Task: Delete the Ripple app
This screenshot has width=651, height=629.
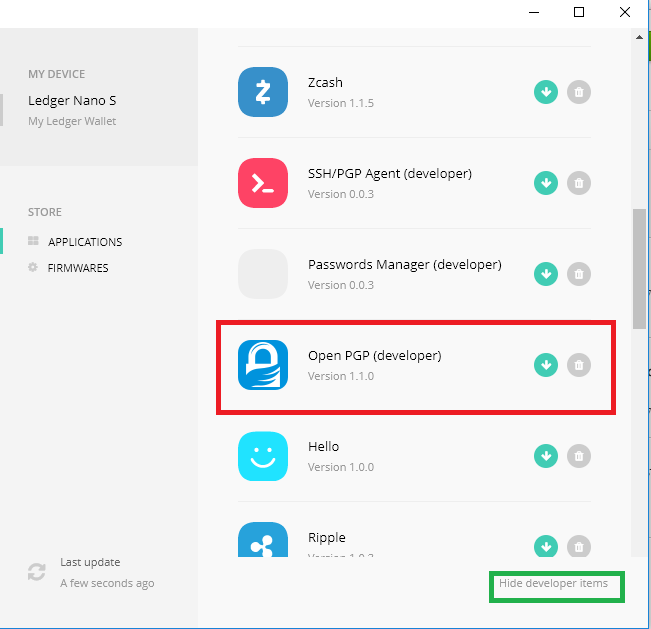Action: click(579, 546)
